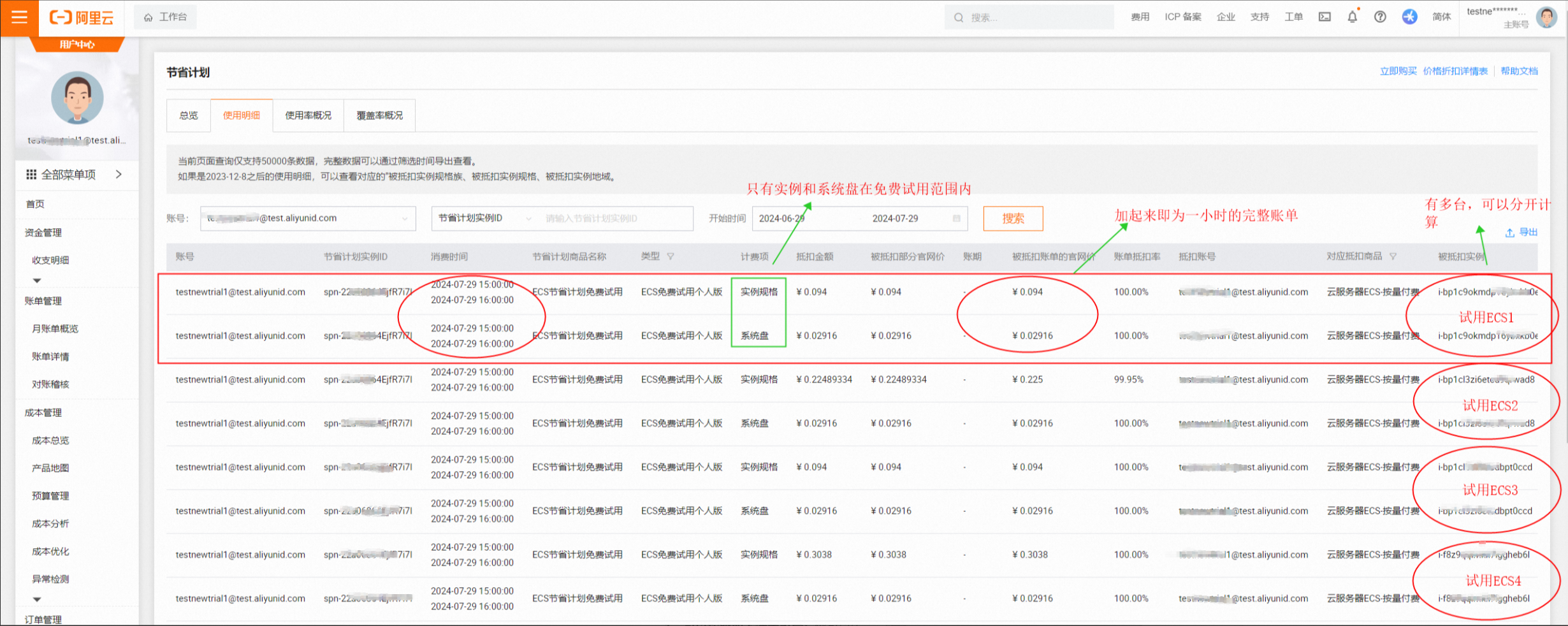Switch to the 覆盖率概况 tab

coord(380,115)
